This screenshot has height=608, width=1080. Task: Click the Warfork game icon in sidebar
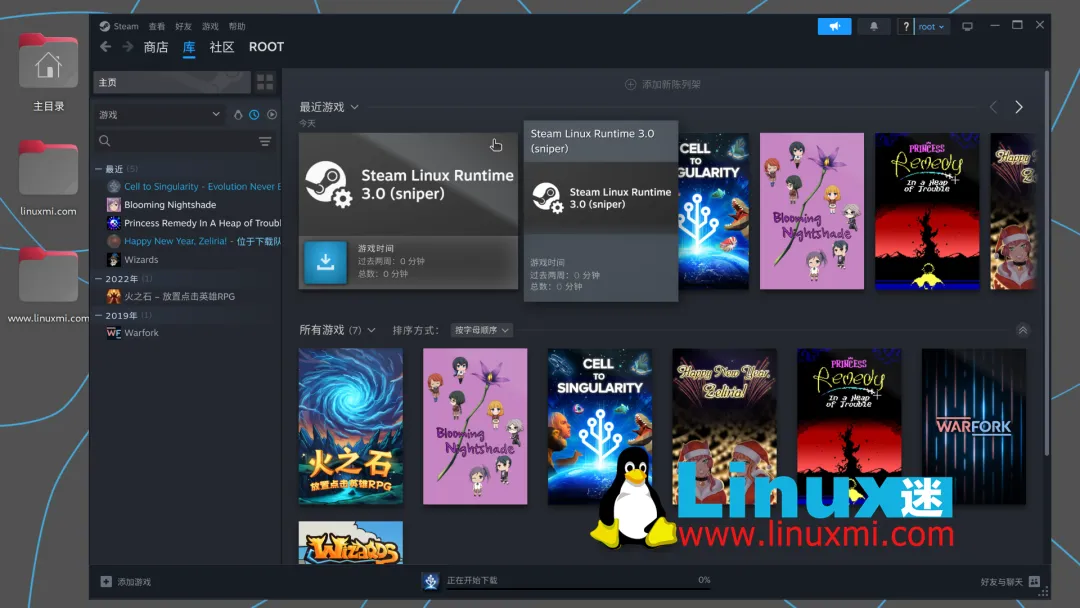click(114, 333)
